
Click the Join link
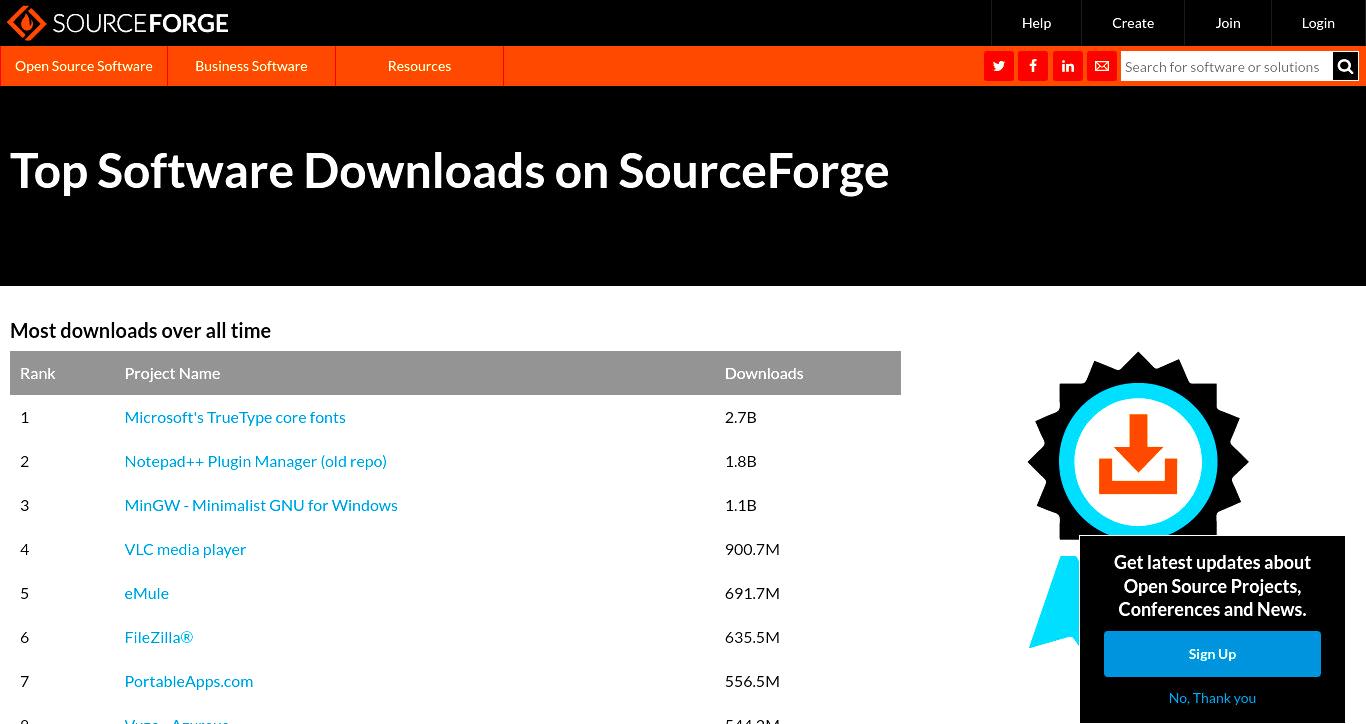1228,23
